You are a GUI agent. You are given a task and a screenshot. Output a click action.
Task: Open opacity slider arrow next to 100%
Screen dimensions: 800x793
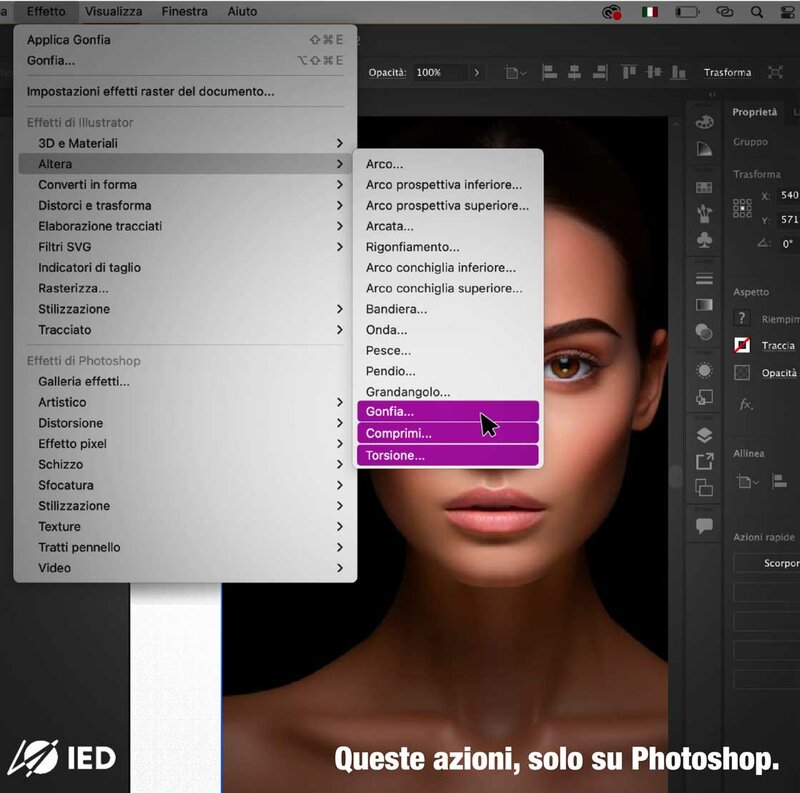pos(477,72)
